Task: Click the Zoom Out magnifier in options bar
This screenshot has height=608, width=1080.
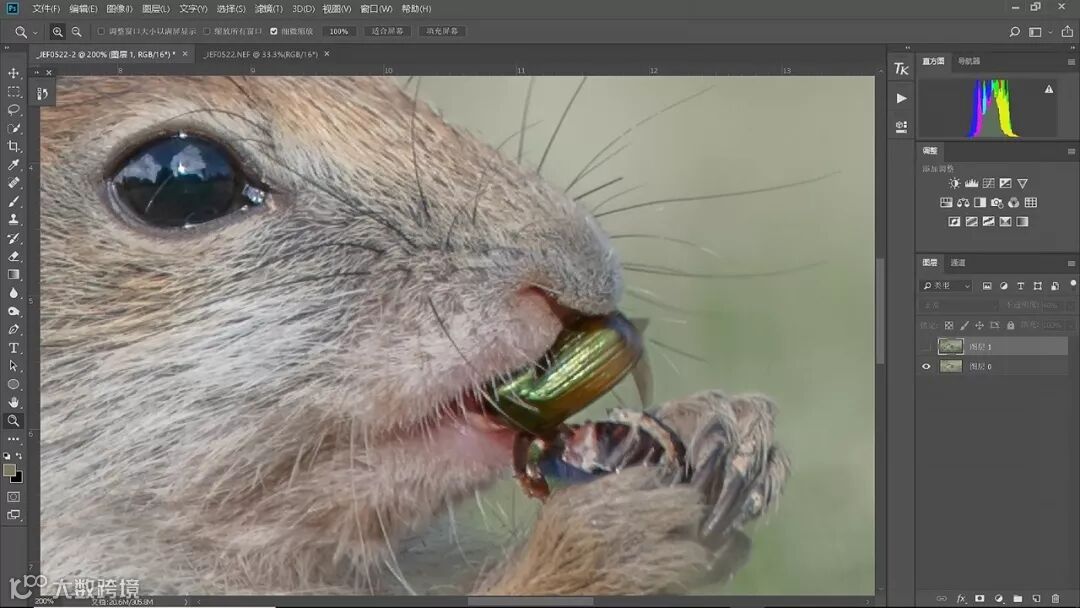Action: [x=77, y=32]
